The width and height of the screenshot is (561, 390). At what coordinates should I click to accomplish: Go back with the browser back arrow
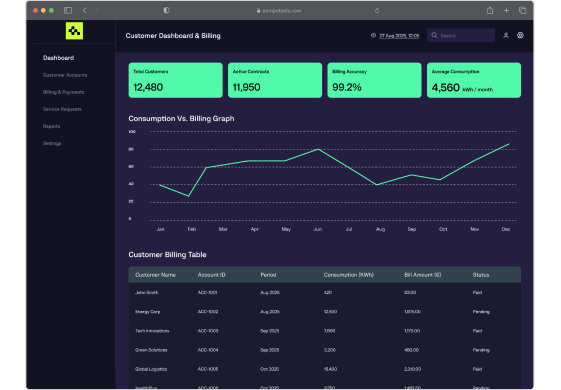[84, 10]
